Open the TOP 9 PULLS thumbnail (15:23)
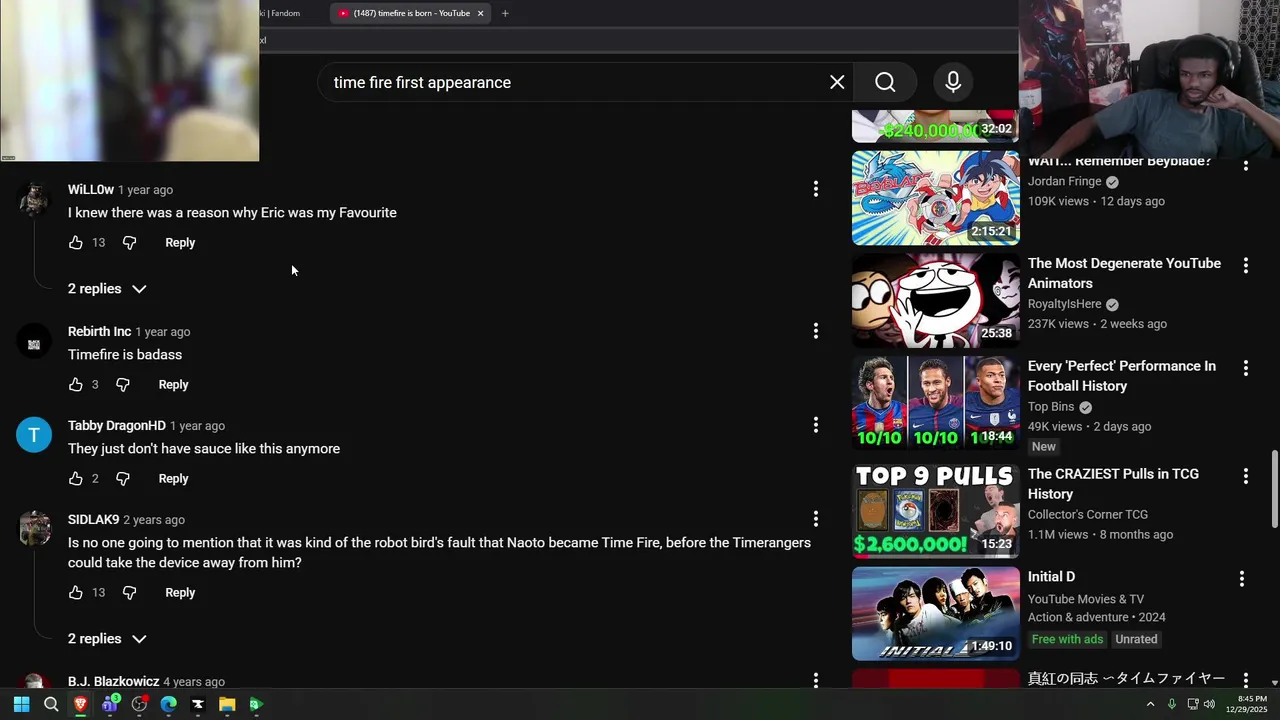The image size is (1280, 720). click(936, 511)
